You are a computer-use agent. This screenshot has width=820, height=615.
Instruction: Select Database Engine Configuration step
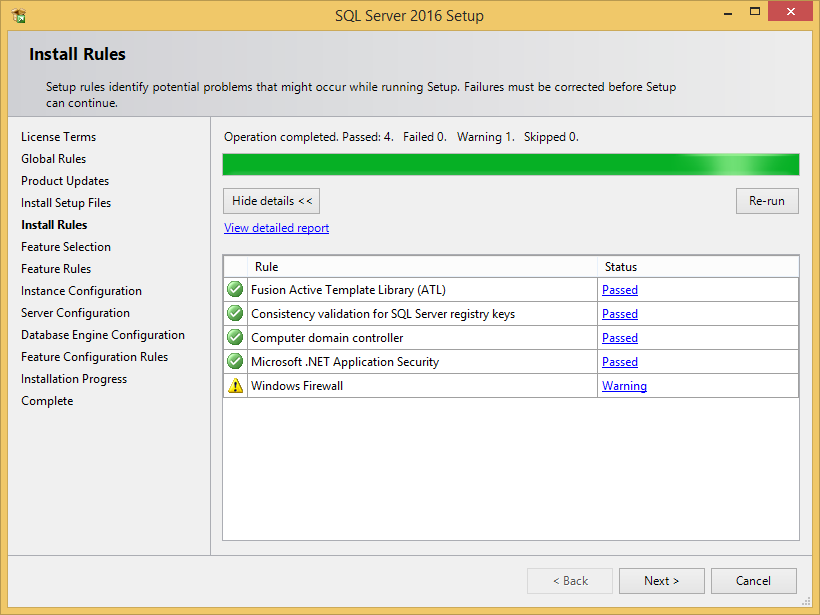(x=102, y=335)
